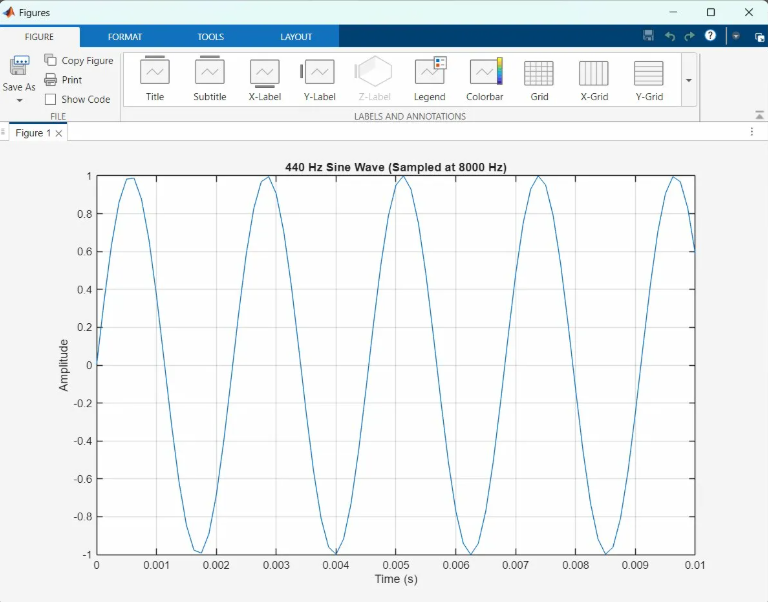Click the Amplitude y-axis label
The image size is (768, 602).
[x=64, y=365]
